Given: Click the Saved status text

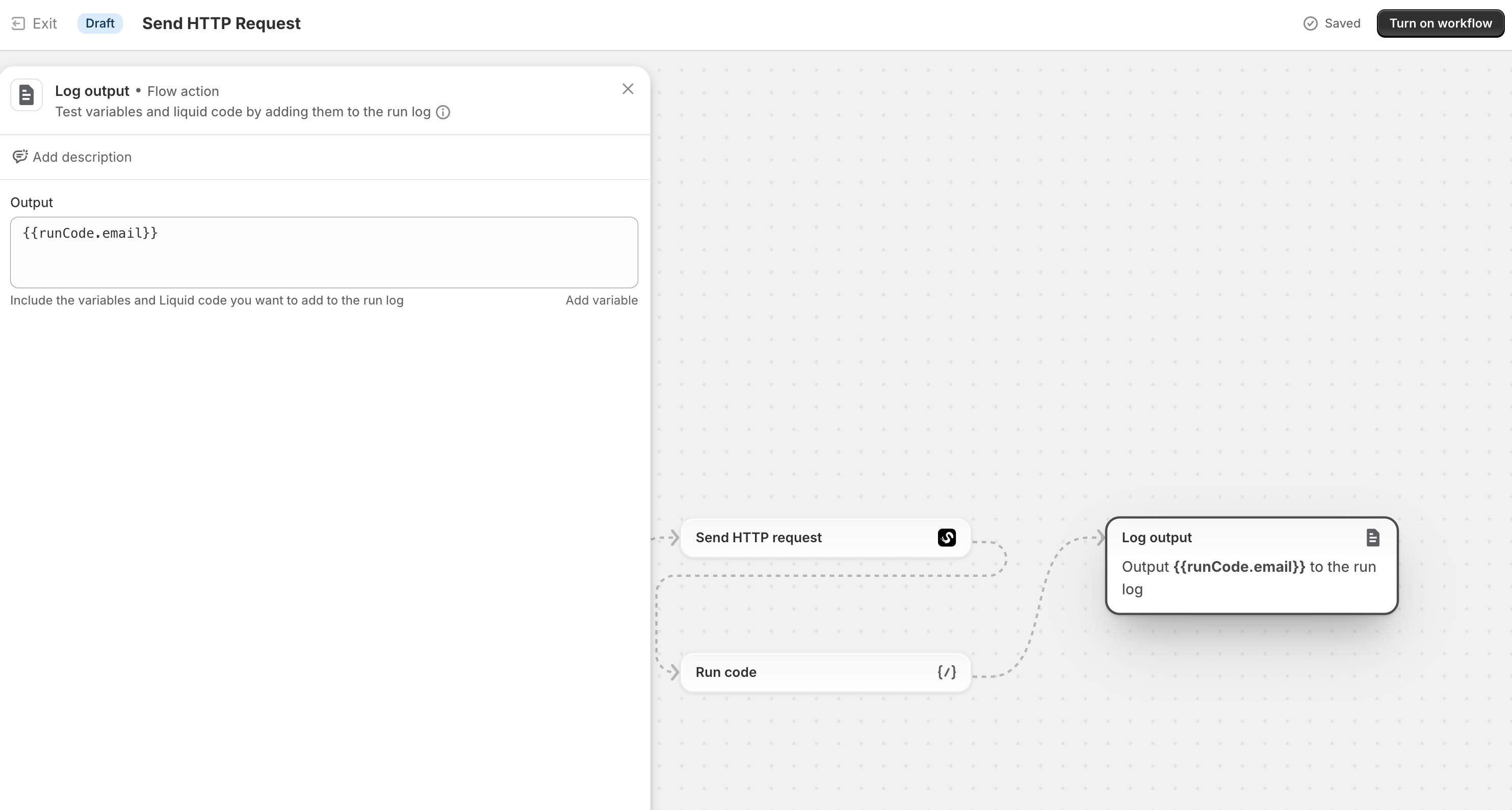Looking at the screenshot, I should [x=1342, y=23].
